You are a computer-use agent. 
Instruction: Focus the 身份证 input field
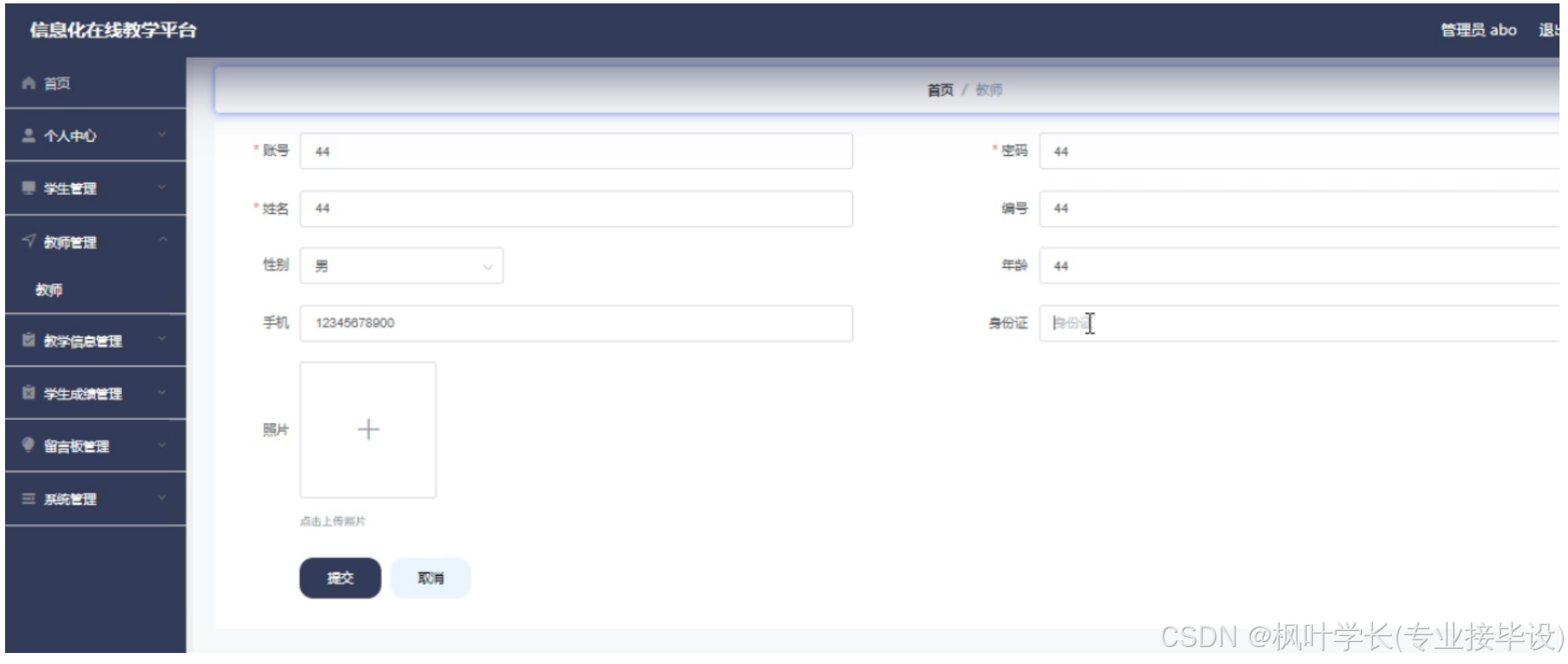pyautogui.click(x=1299, y=323)
